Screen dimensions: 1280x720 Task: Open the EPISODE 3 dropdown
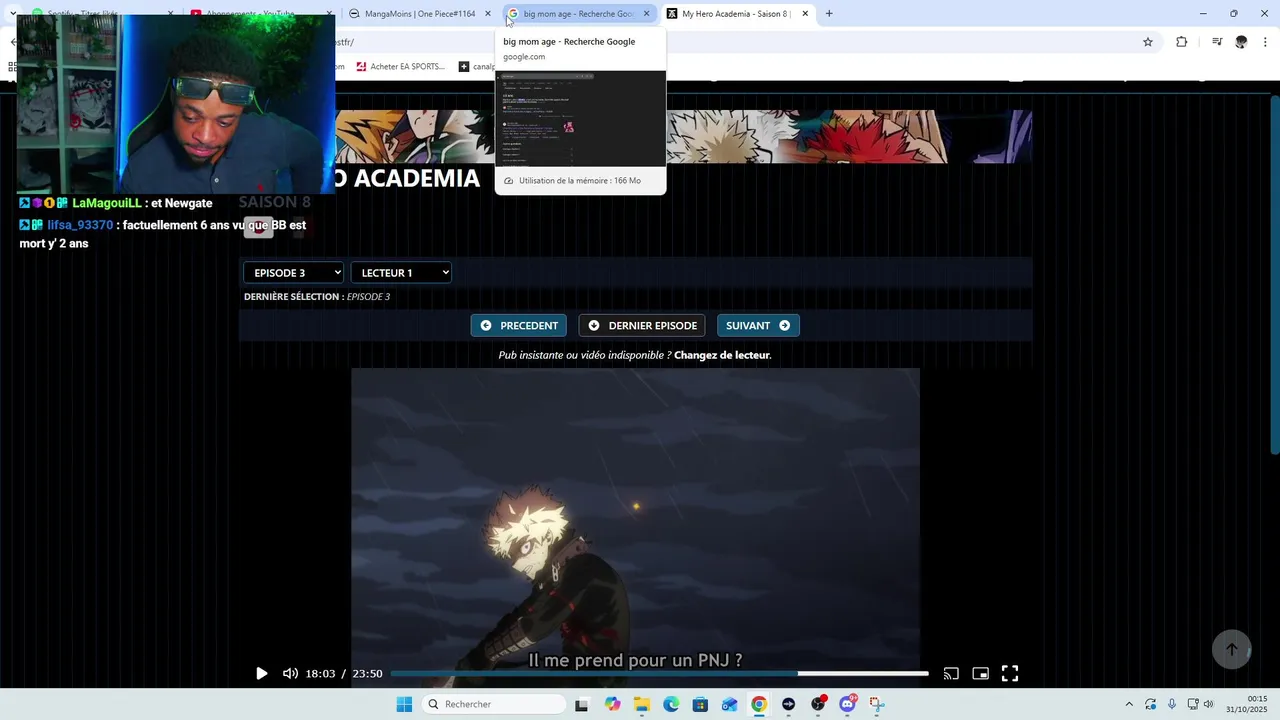[293, 273]
